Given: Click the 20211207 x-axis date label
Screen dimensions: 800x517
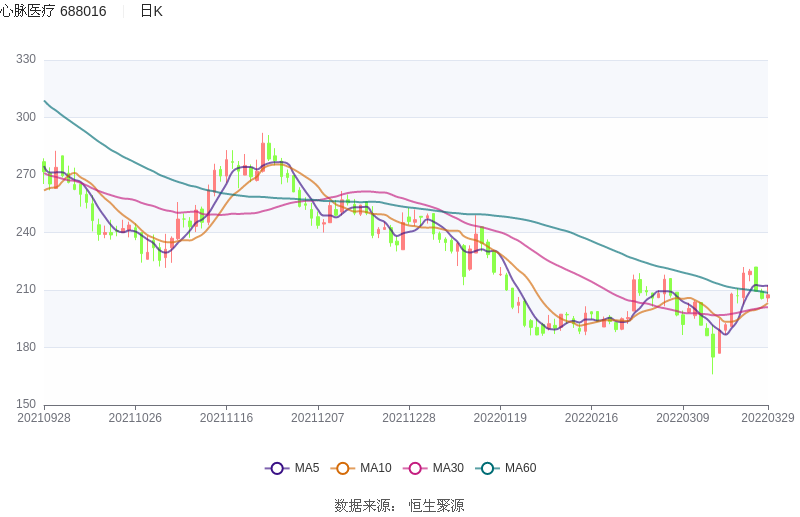Looking at the screenshot, I should tap(317, 418).
